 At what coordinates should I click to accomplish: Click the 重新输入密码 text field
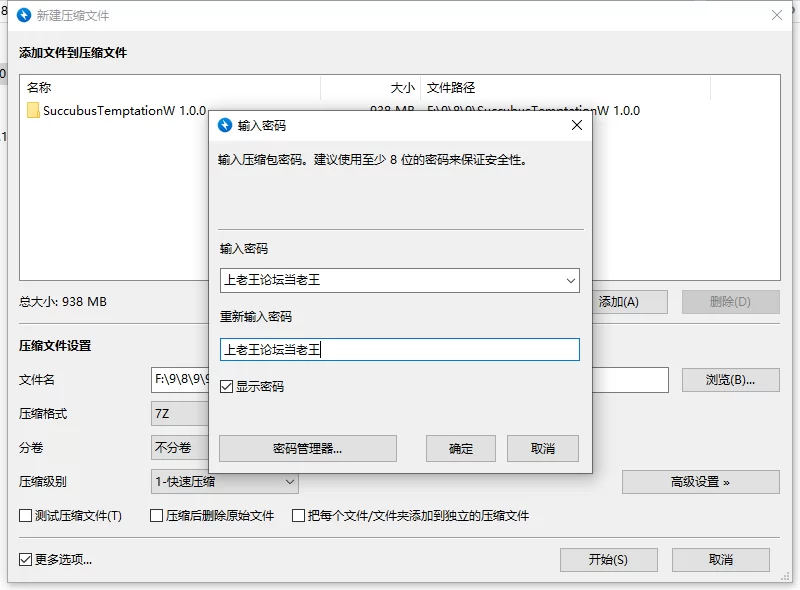[x=399, y=350]
